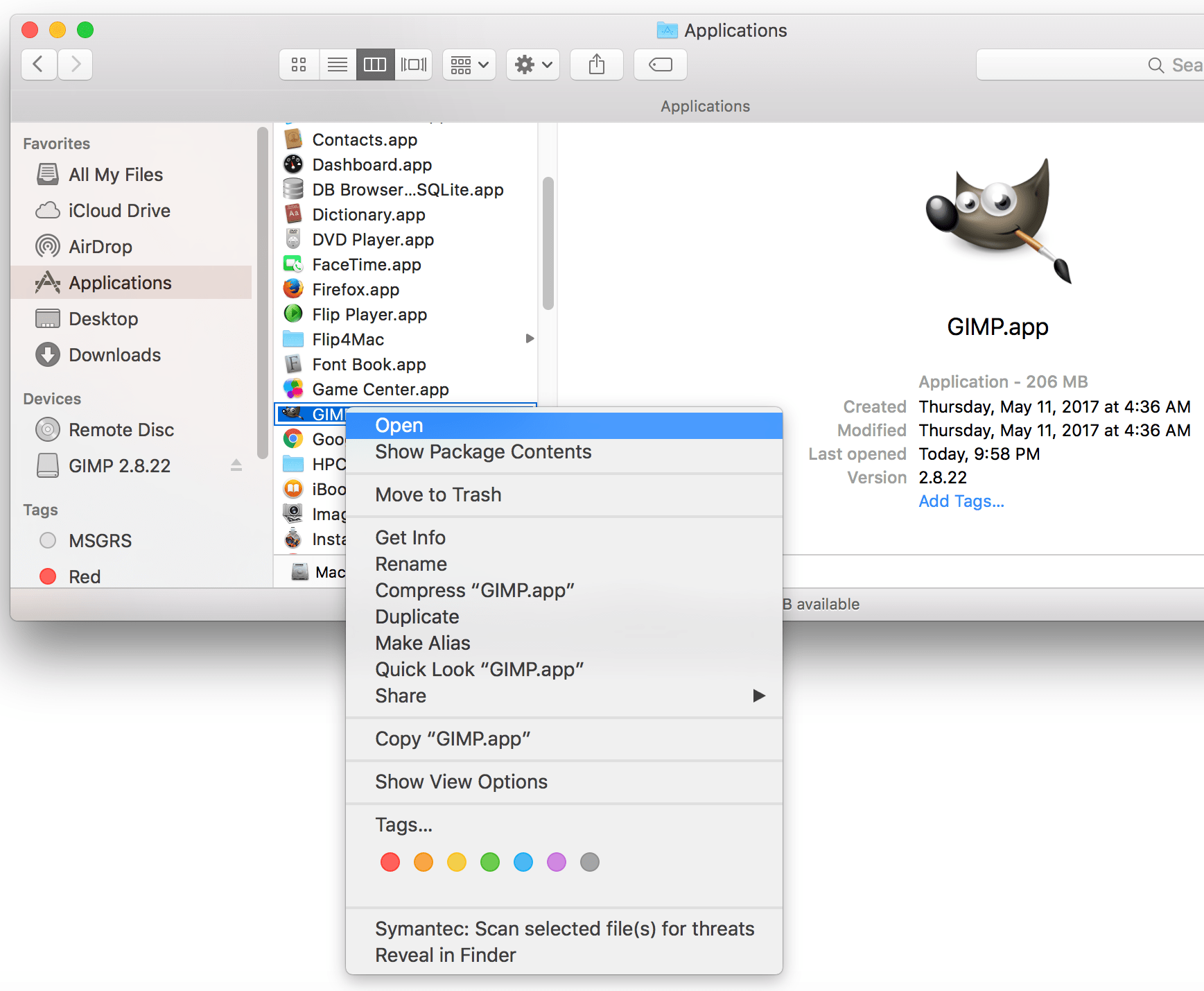The height and width of the screenshot is (991, 1204).
Task: Eject the GIMP 2.8.22 device
Action: [x=236, y=465]
